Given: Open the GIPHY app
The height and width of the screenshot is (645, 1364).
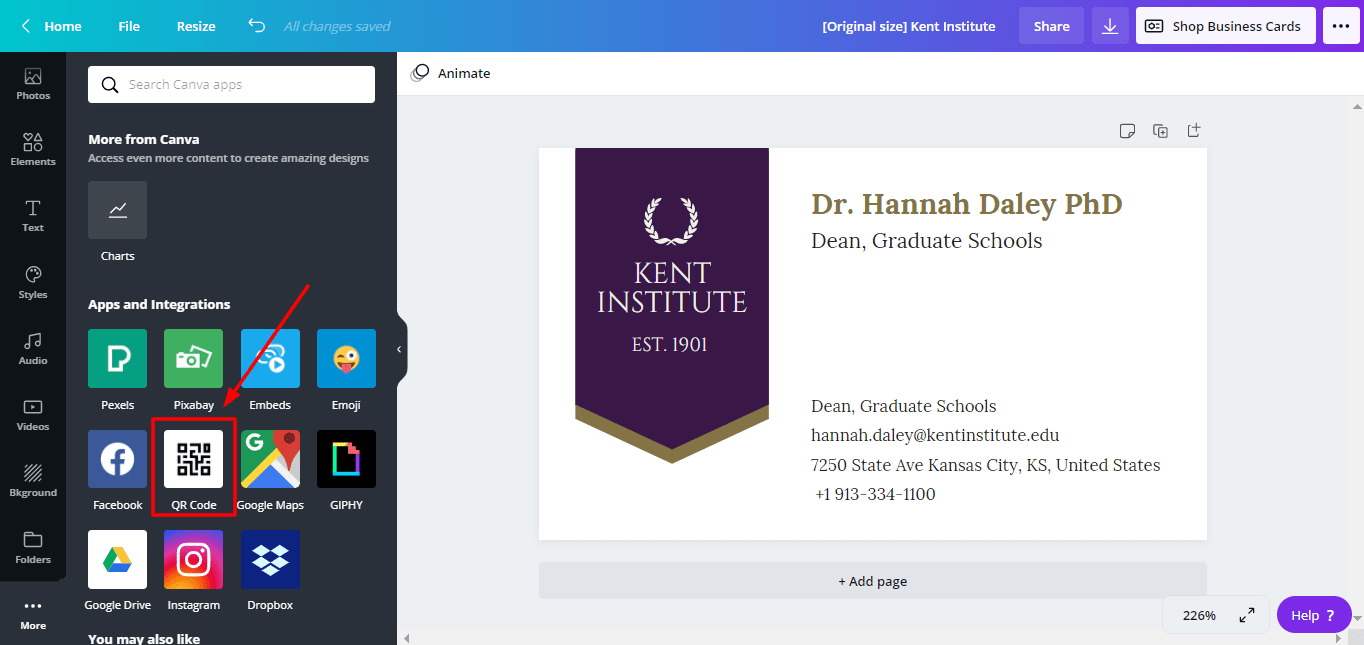Looking at the screenshot, I should [346, 460].
